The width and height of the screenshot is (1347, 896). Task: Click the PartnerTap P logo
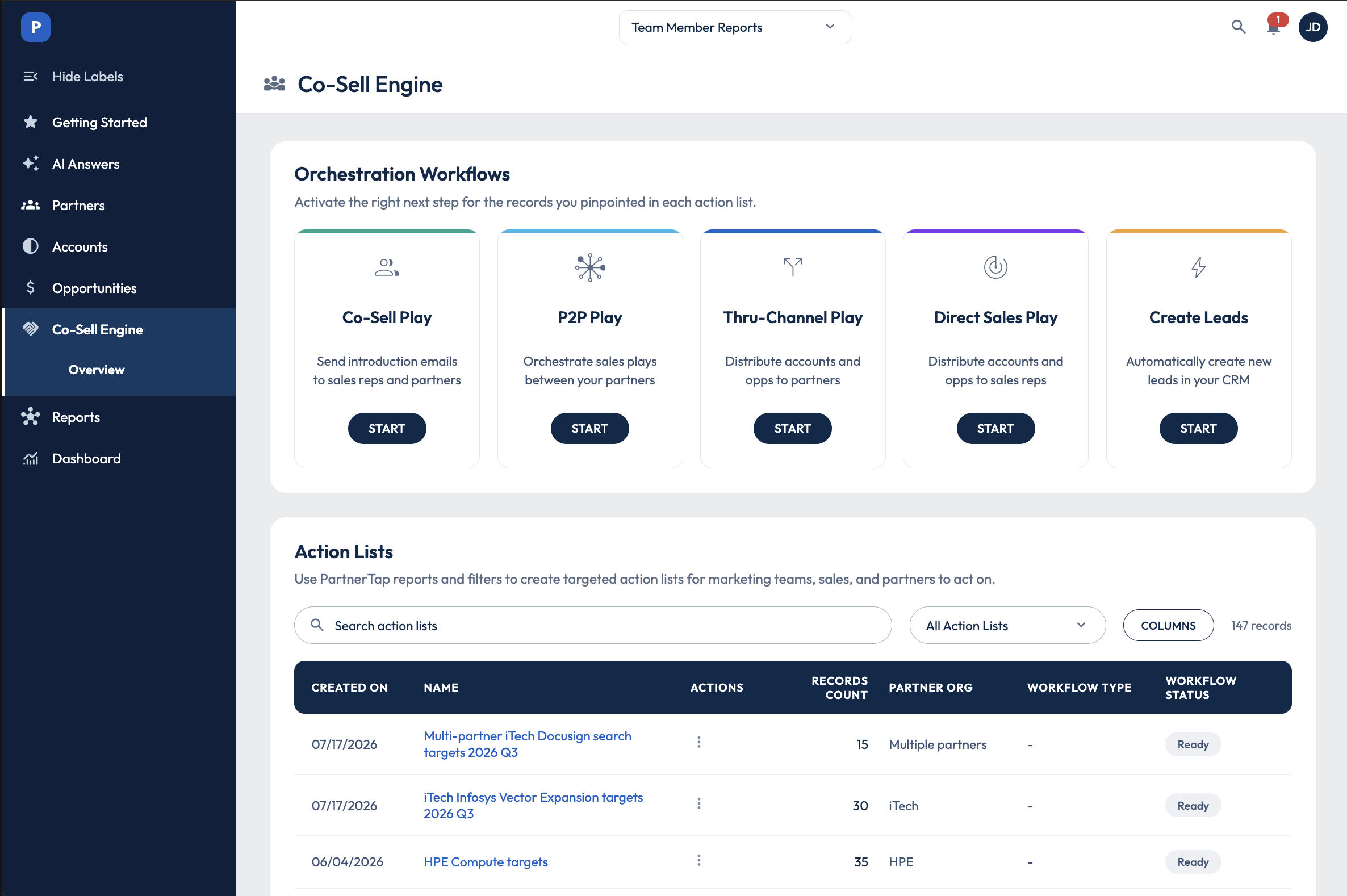coord(35,27)
